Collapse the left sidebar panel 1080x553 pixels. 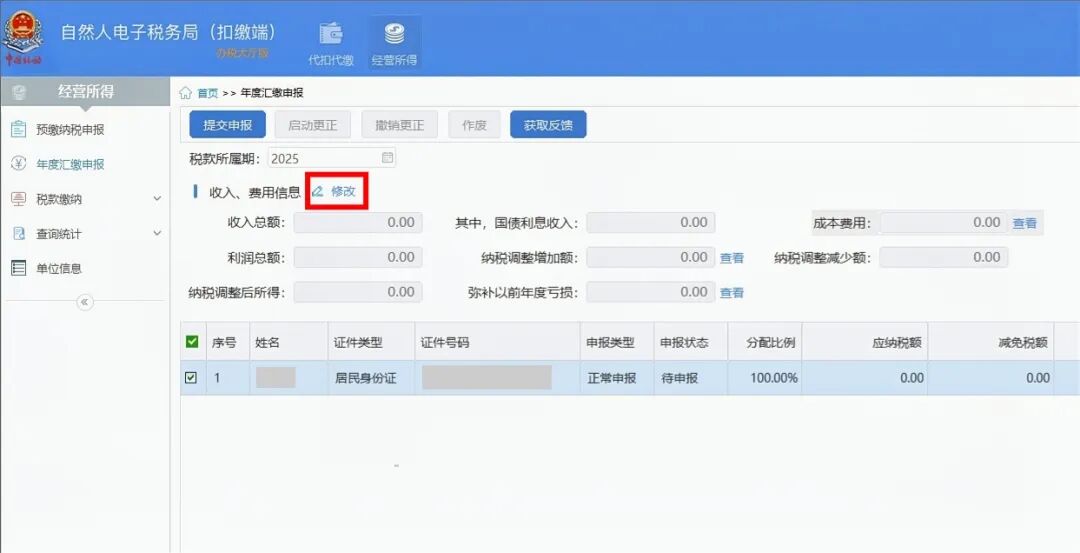point(85,302)
